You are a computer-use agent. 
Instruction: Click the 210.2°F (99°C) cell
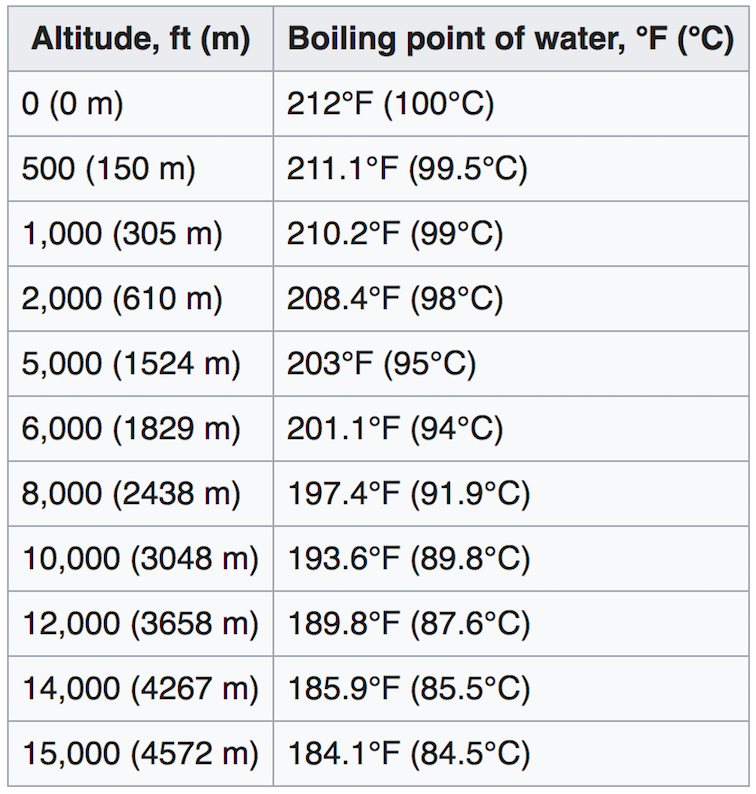[395, 234]
